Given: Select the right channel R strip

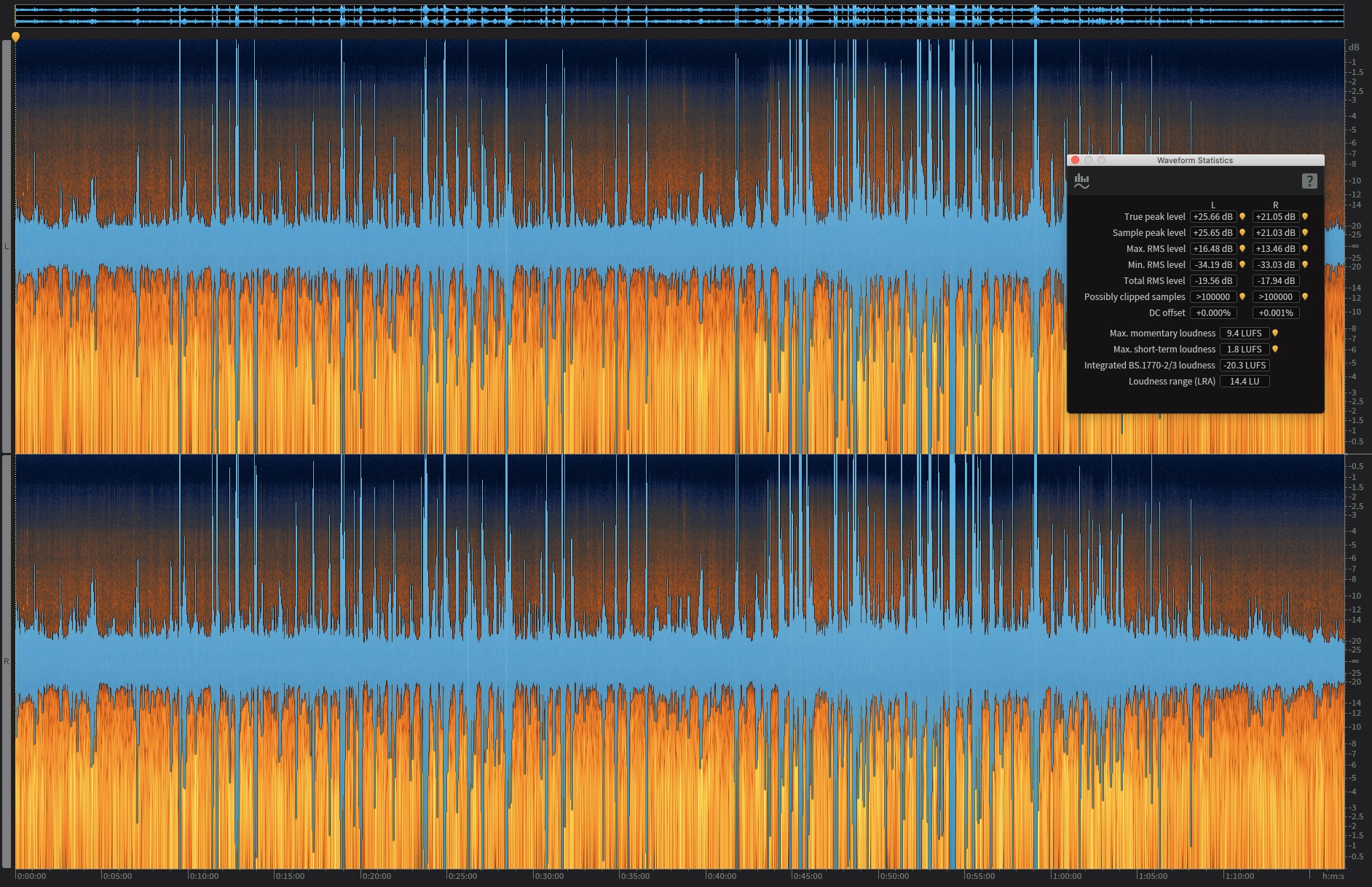Looking at the screenshot, I should [7, 661].
